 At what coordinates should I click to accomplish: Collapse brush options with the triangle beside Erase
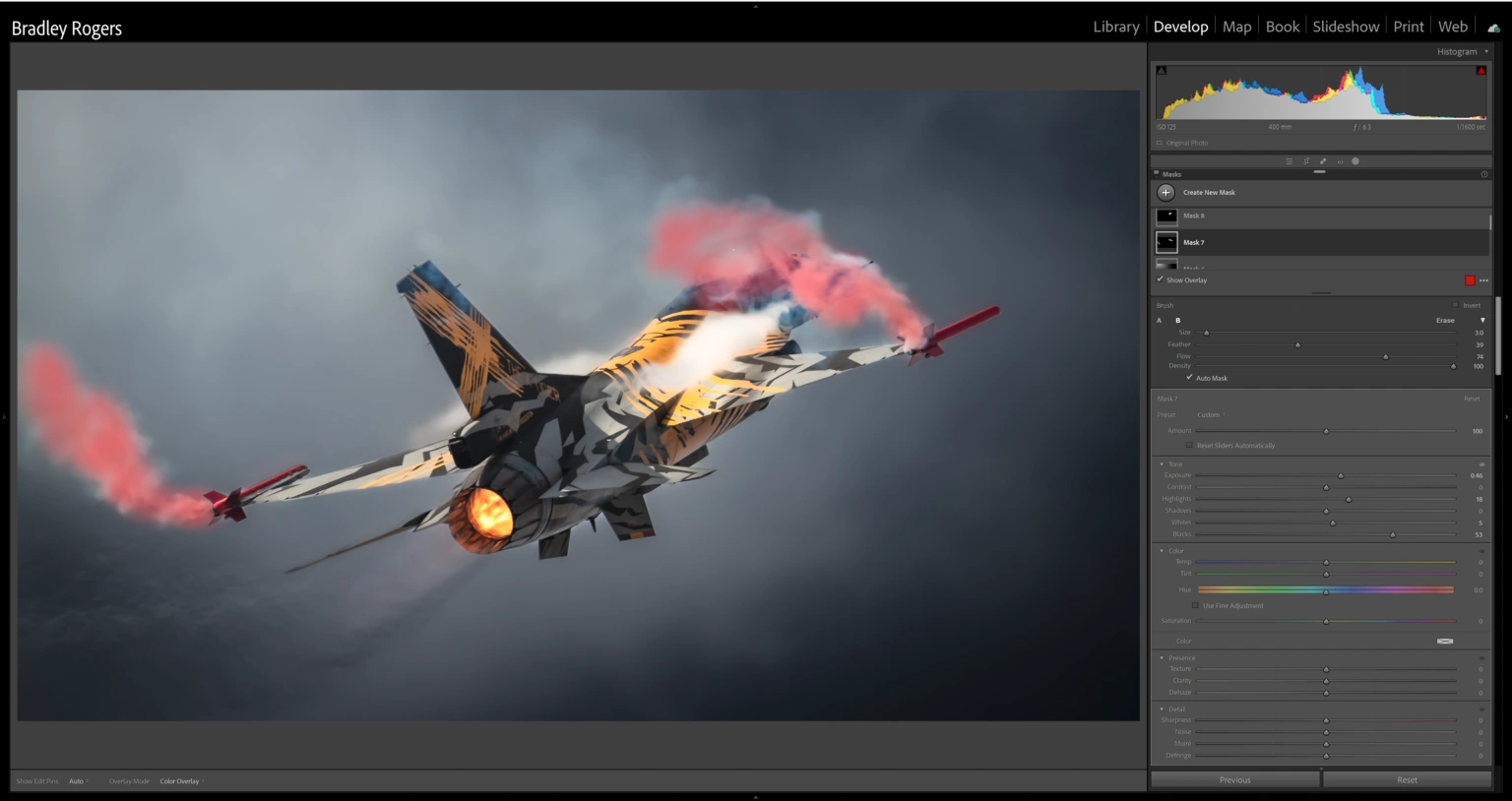1482,321
